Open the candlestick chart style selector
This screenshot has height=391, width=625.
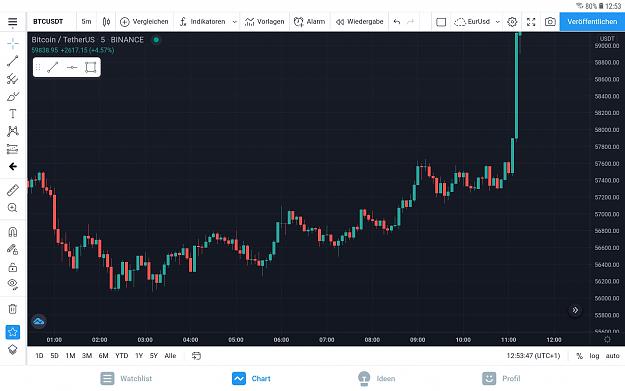point(106,22)
